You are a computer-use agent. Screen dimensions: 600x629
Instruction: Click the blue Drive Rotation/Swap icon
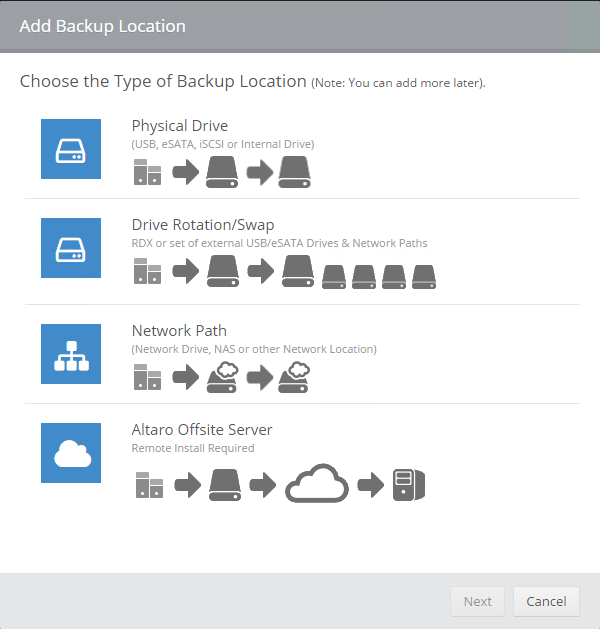(x=71, y=248)
